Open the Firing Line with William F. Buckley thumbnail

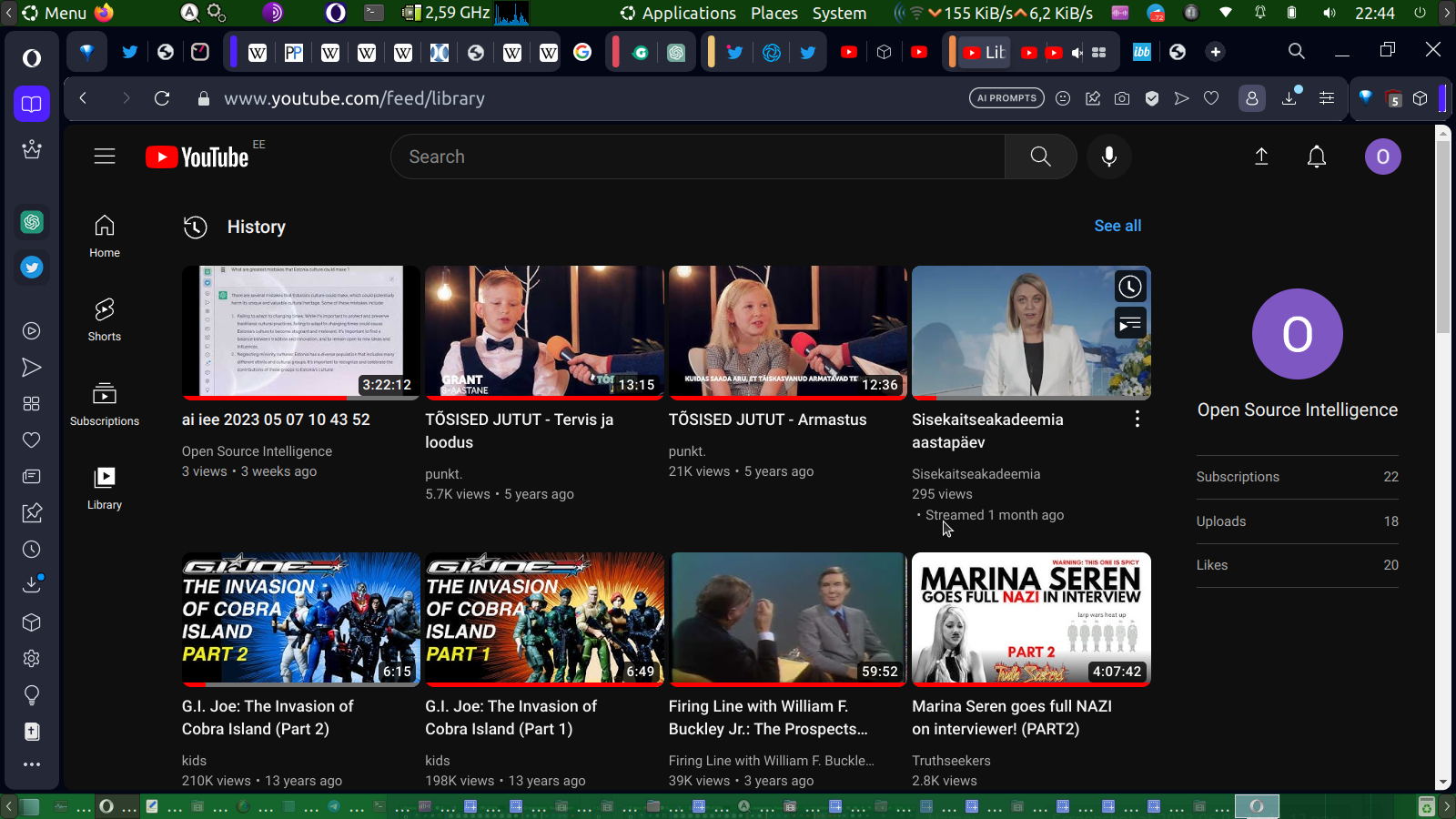click(x=787, y=618)
